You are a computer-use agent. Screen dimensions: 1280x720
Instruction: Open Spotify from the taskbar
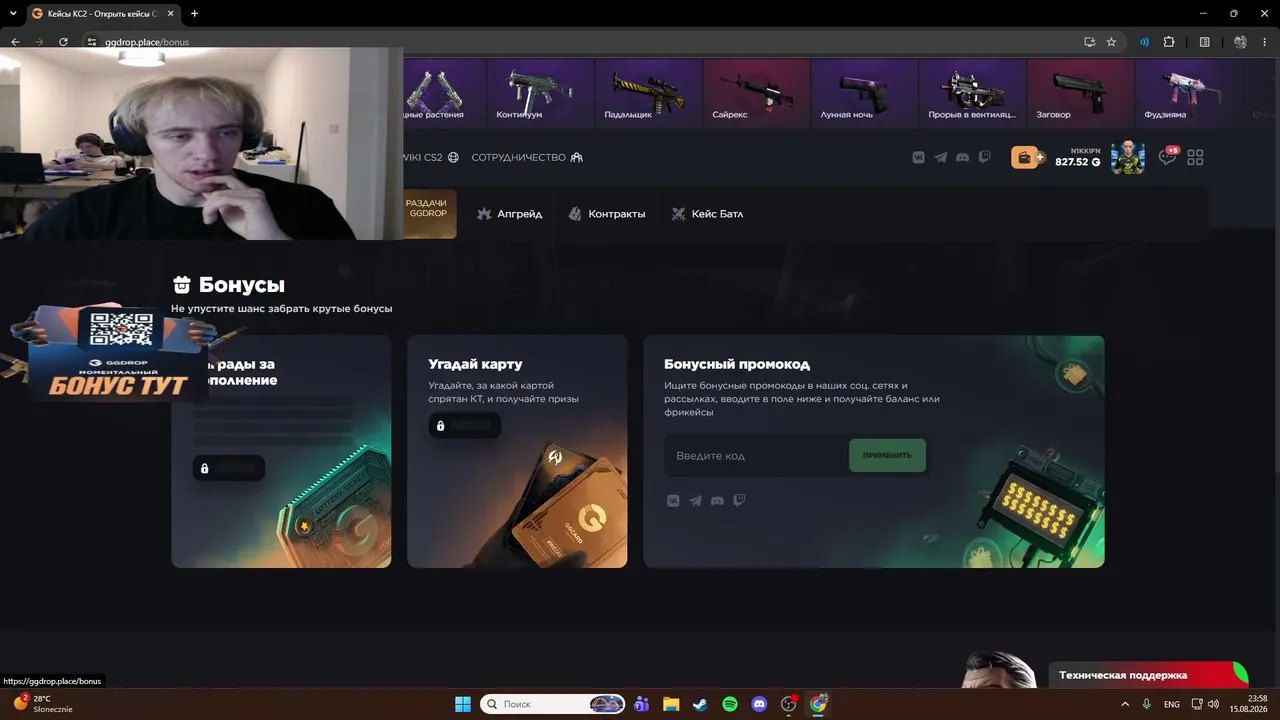pos(730,704)
